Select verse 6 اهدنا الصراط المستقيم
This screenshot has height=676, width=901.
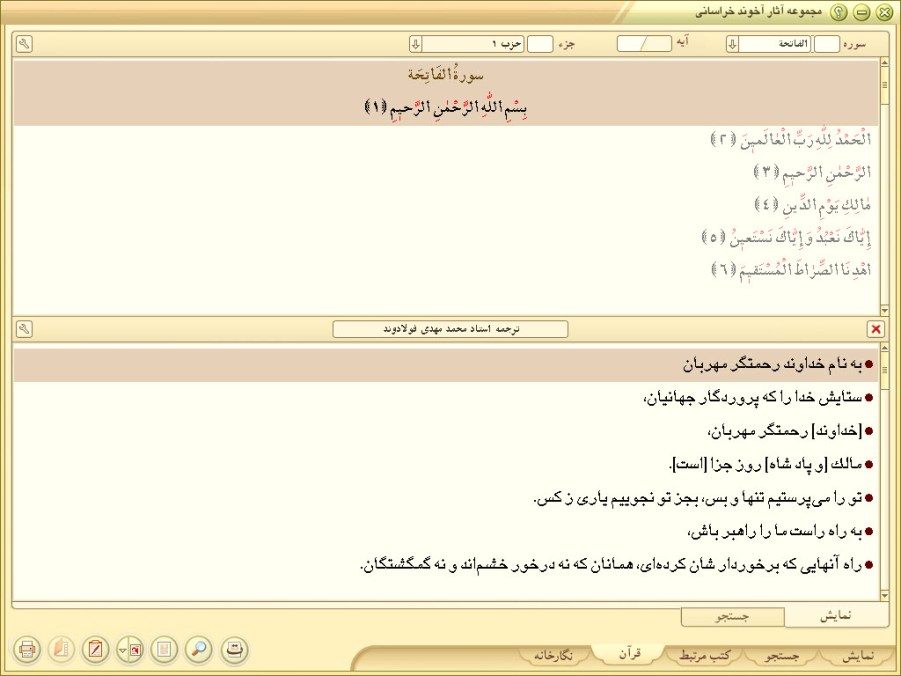click(791, 270)
